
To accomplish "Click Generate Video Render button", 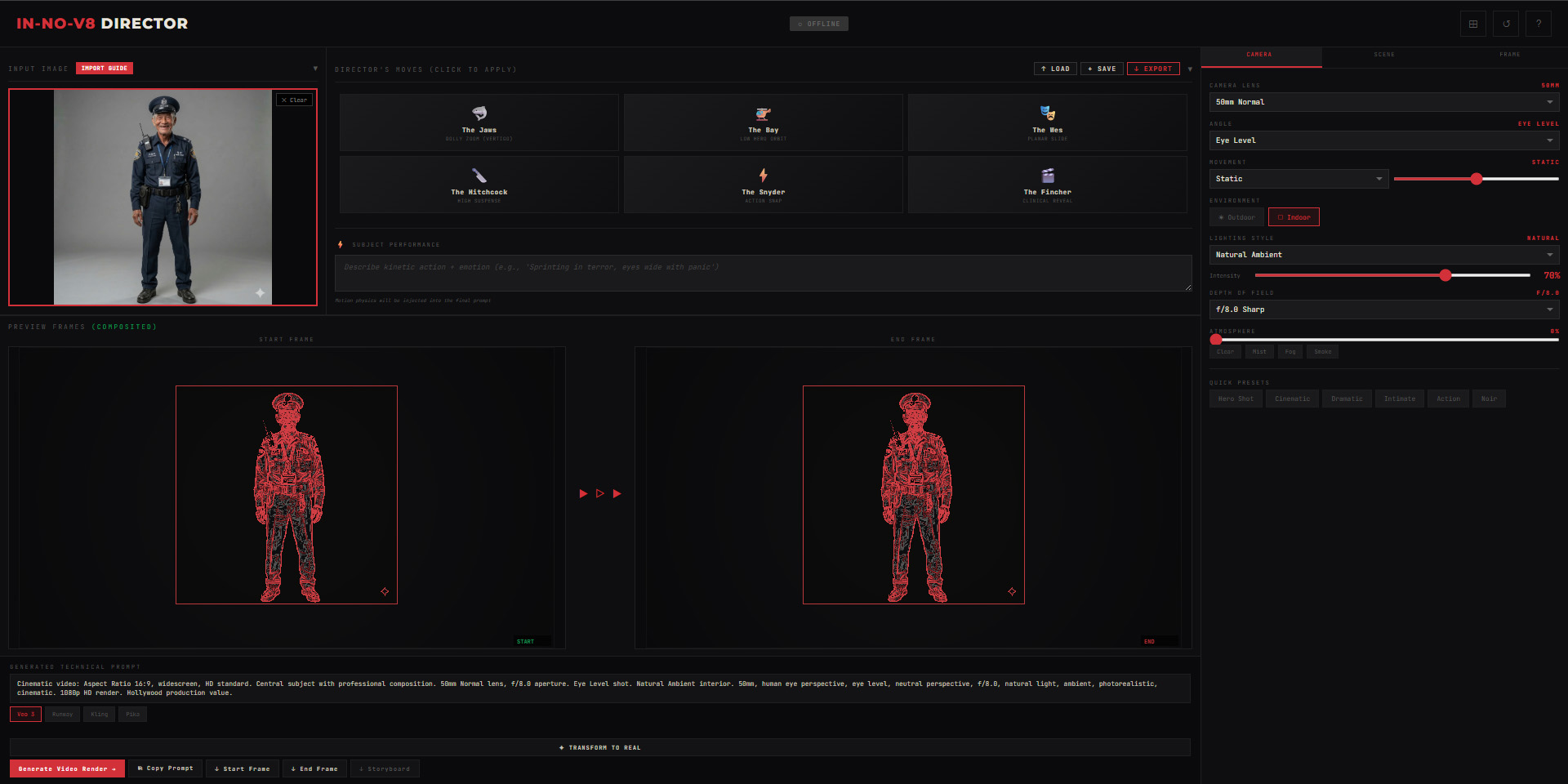I will pos(67,768).
